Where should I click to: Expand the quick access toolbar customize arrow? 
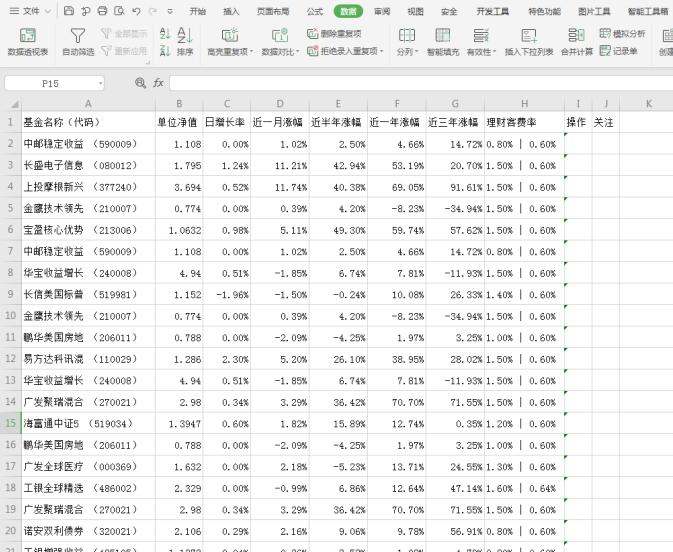(x=170, y=12)
